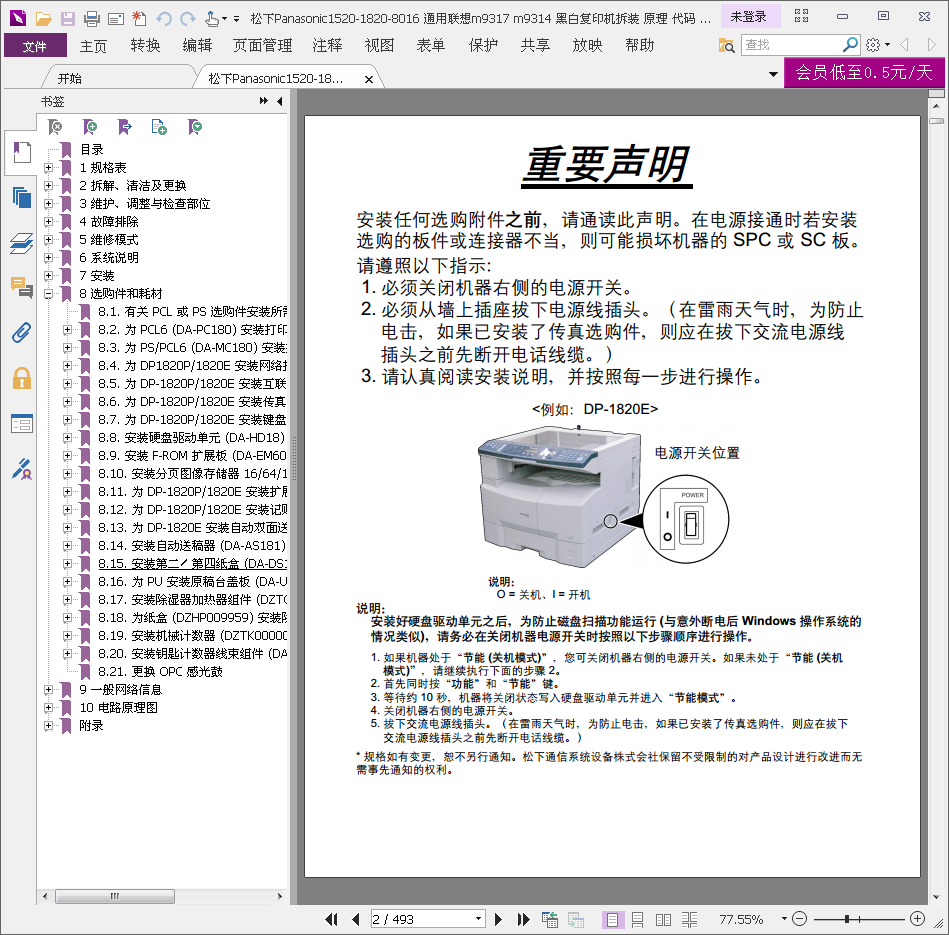Viewport: 949px width, 935px height.
Task: Open the Hand tool dropdown arrow
Action: [x=225, y=19]
